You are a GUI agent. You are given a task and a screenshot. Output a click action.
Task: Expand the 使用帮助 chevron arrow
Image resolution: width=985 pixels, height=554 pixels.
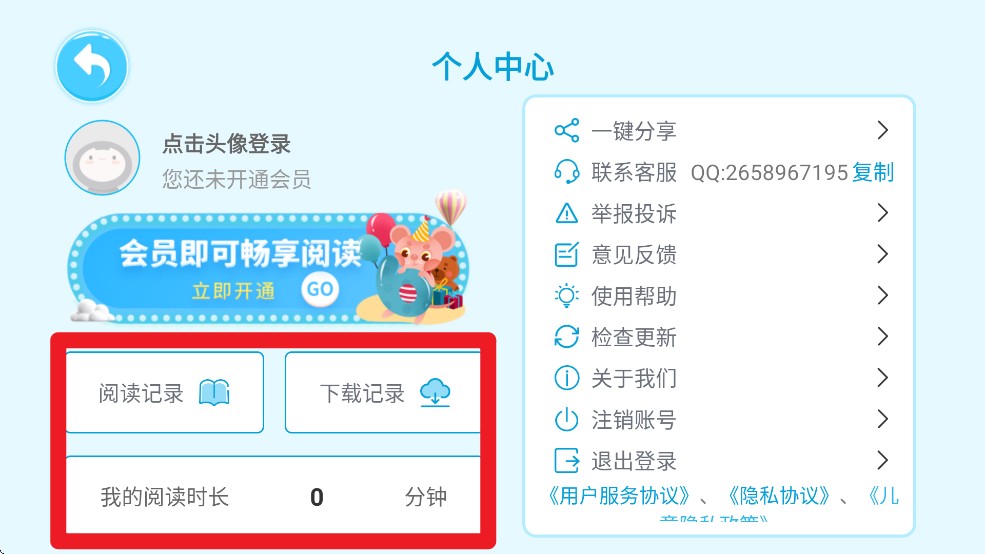[x=883, y=295]
